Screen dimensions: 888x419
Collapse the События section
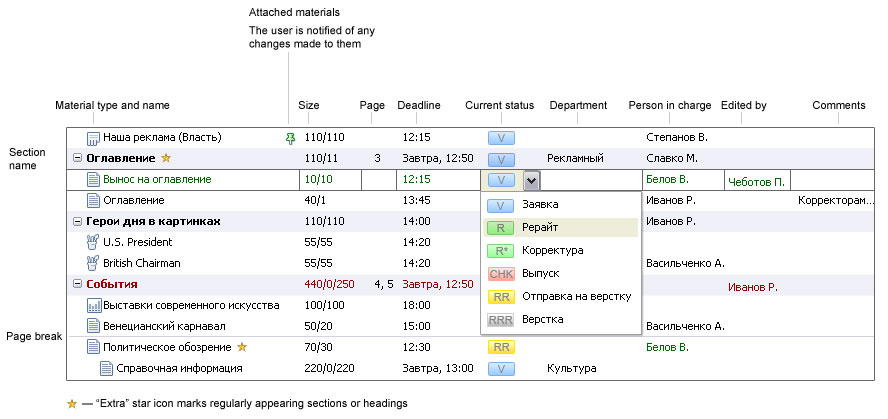click(78, 284)
